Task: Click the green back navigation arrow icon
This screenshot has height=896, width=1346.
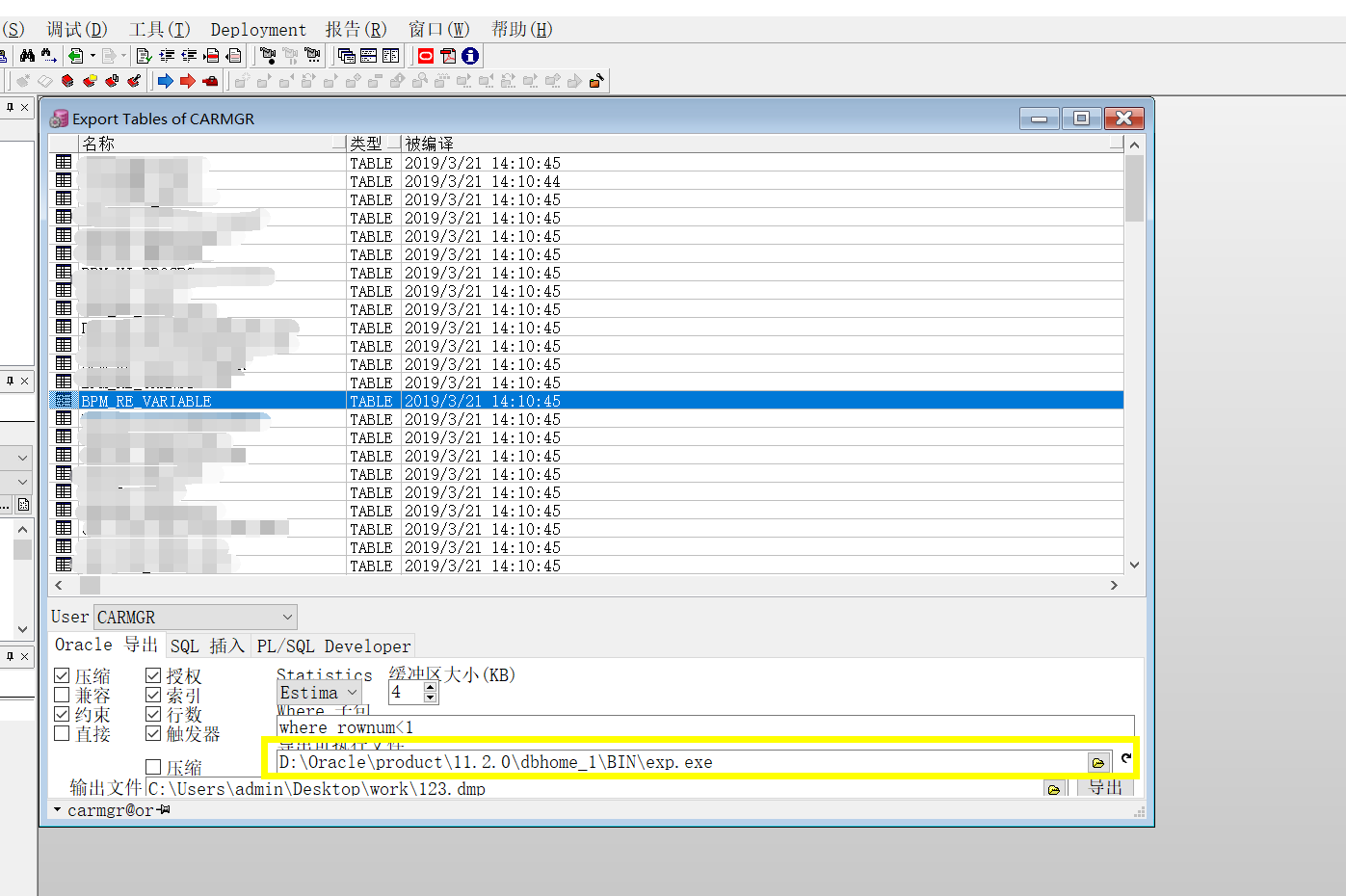Action: pos(76,56)
